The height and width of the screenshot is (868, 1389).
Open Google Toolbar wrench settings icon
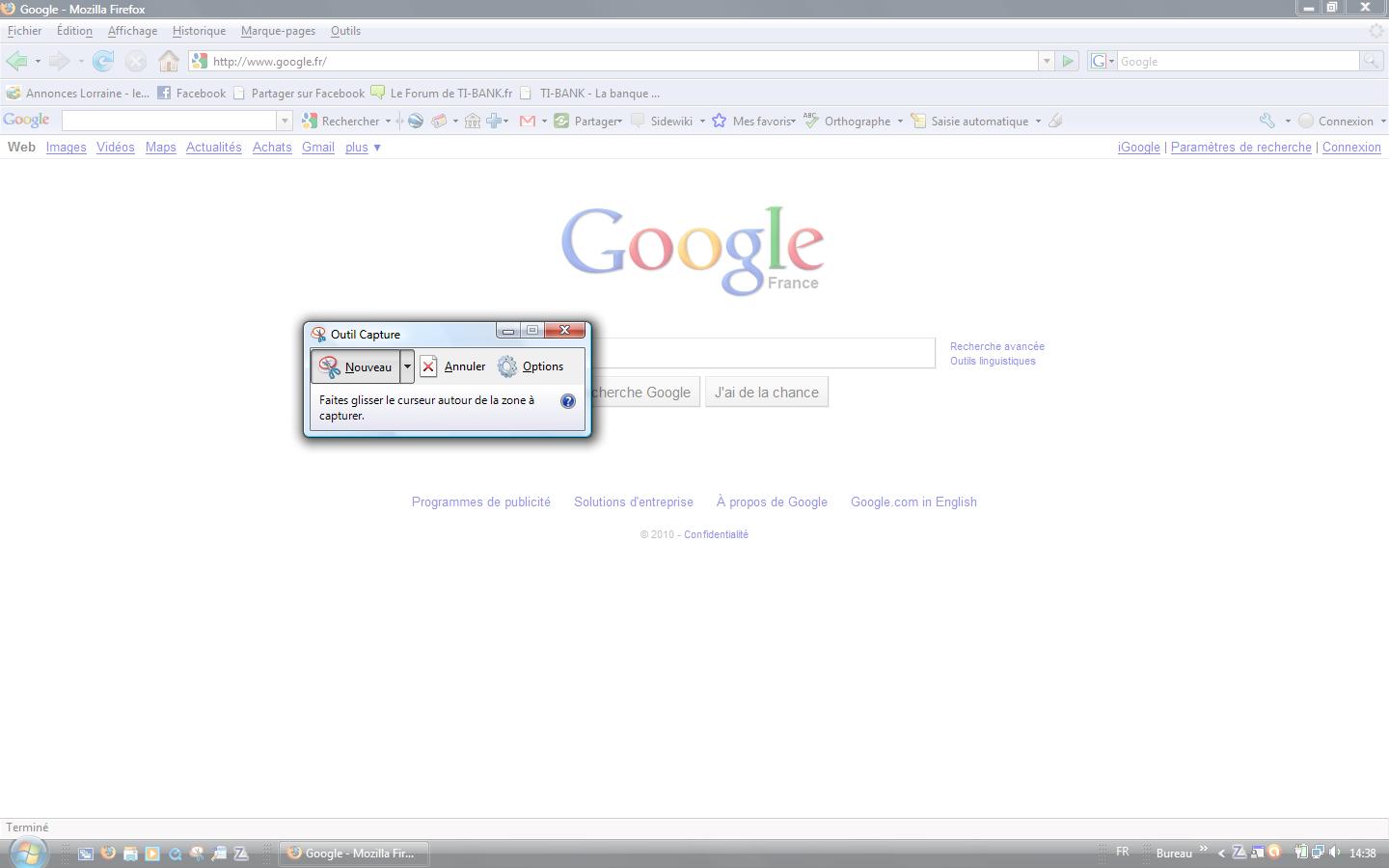[x=1267, y=121]
